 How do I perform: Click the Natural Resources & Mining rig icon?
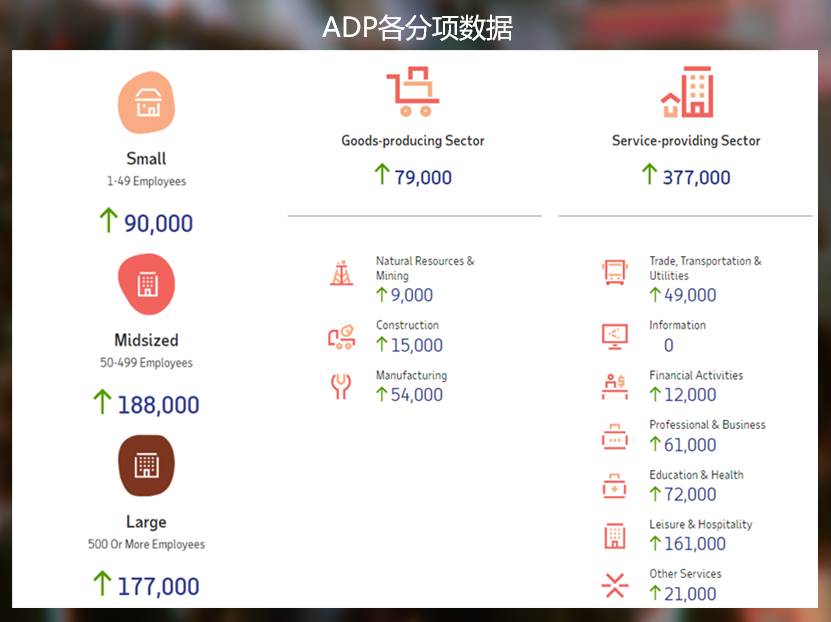click(342, 273)
